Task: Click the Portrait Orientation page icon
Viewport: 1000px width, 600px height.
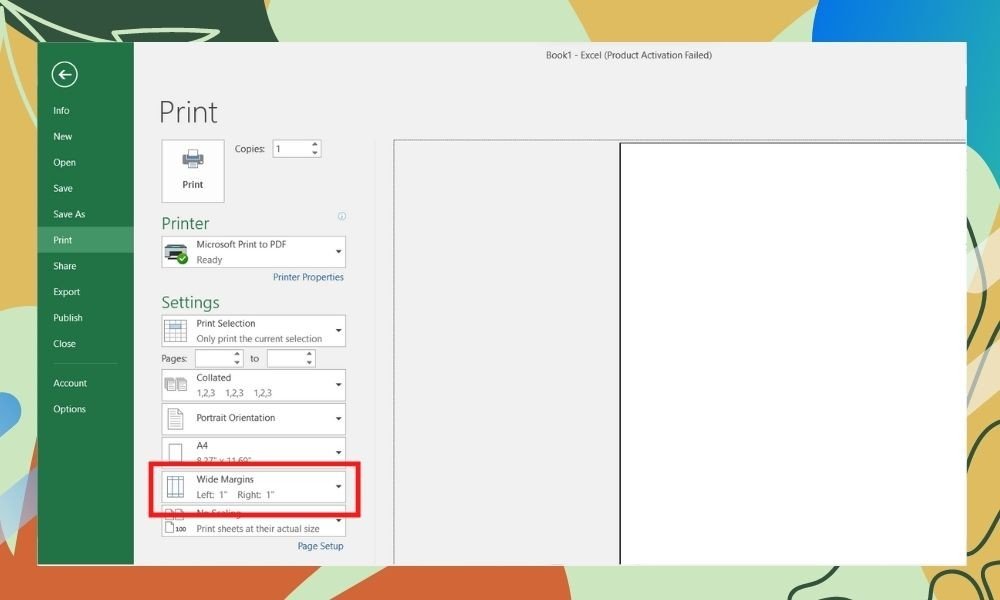Action: 176,418
